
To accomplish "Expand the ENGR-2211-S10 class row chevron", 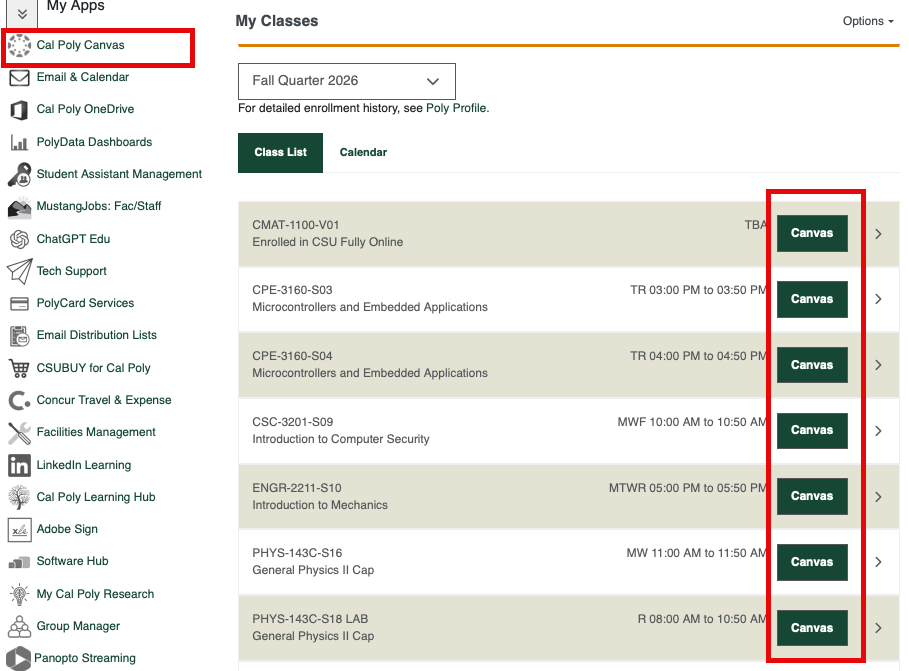I will (x=878, y=496).
